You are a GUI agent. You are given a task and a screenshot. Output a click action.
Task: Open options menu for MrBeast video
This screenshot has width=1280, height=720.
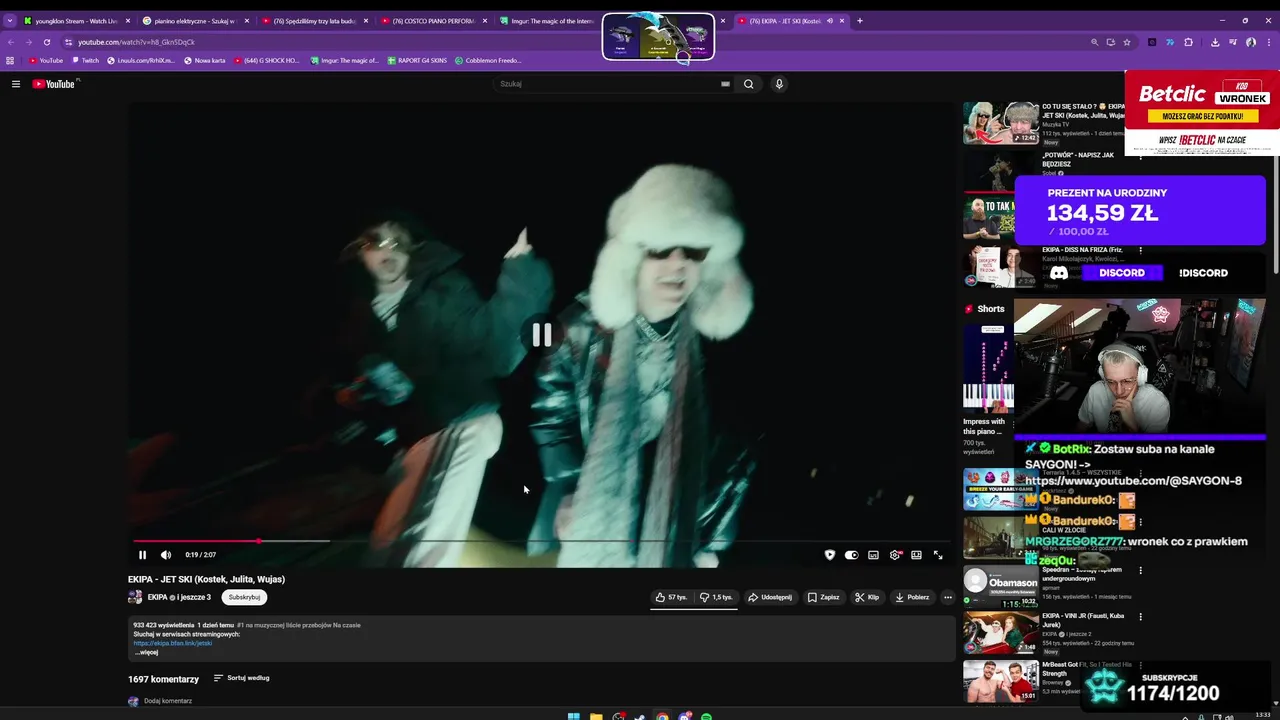point(1140,666)
